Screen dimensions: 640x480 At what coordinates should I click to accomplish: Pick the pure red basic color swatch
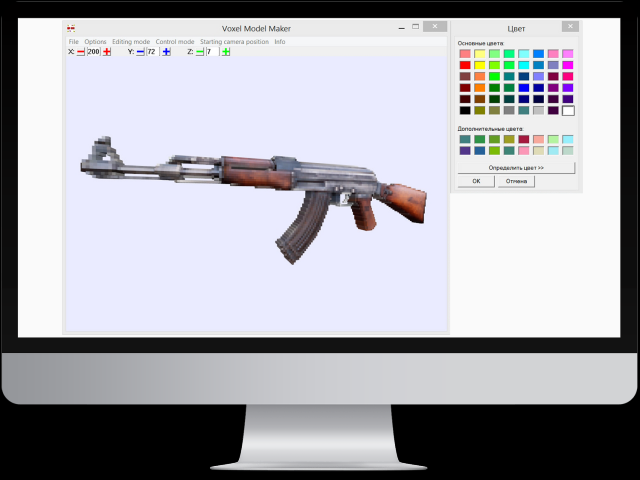click(465, 65)
